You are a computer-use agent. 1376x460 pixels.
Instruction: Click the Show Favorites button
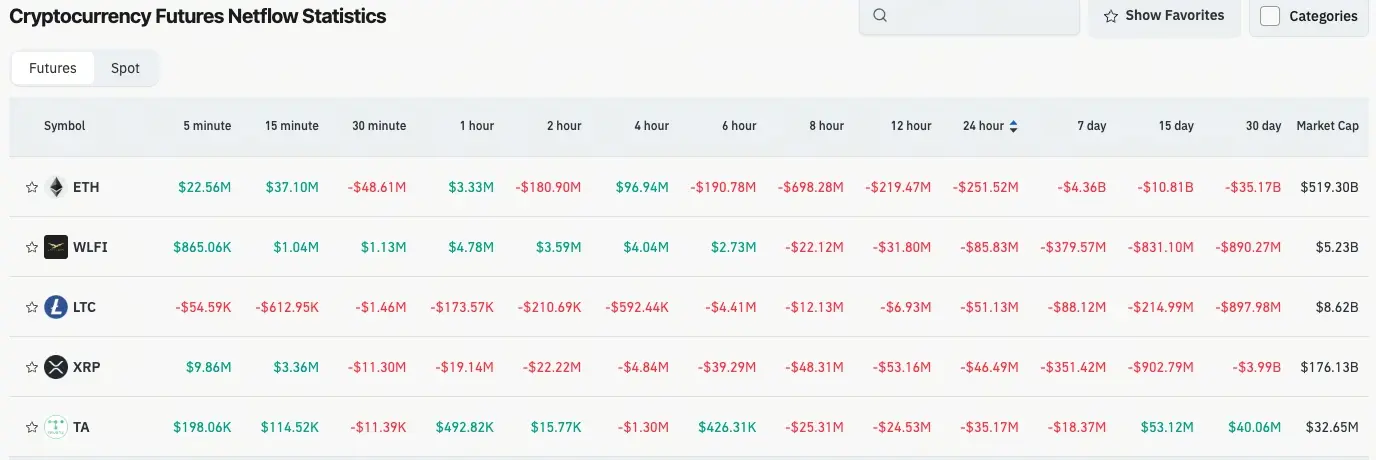click(x=1164, y=16)
